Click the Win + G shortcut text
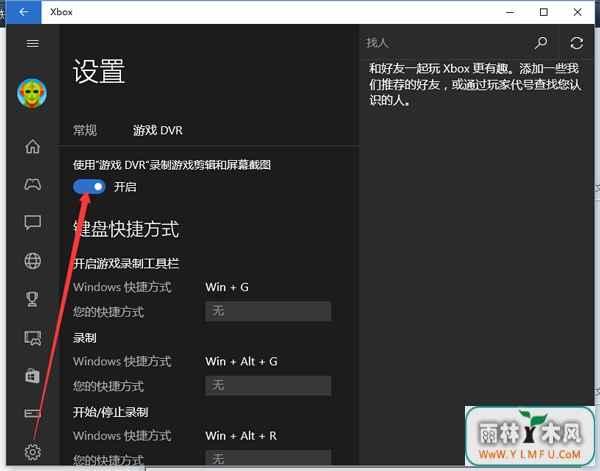Image resolution: width=600 pixels, height=471 pixels. pos(227,287)
